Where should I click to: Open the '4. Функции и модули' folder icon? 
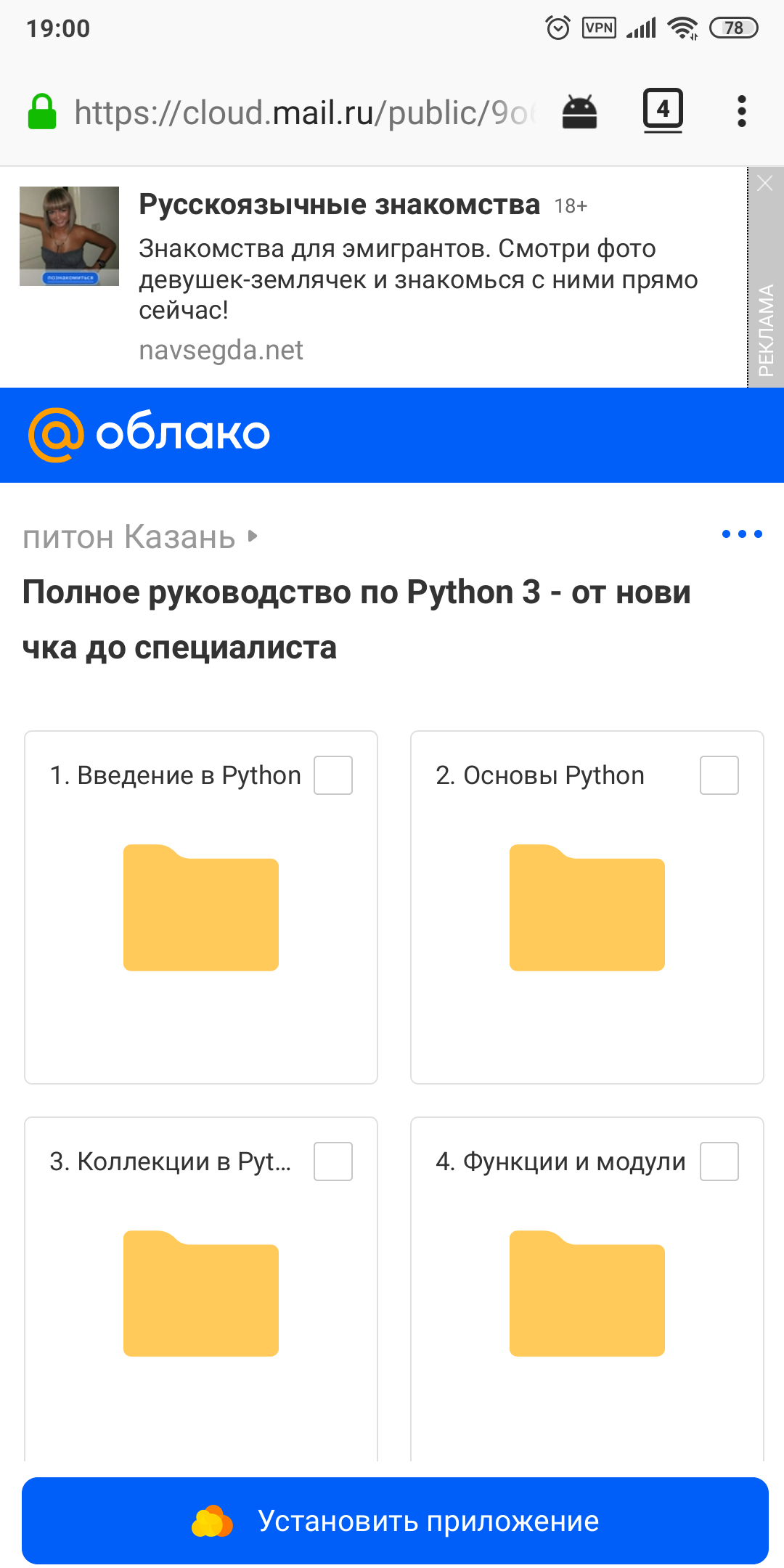(587, 1294)
